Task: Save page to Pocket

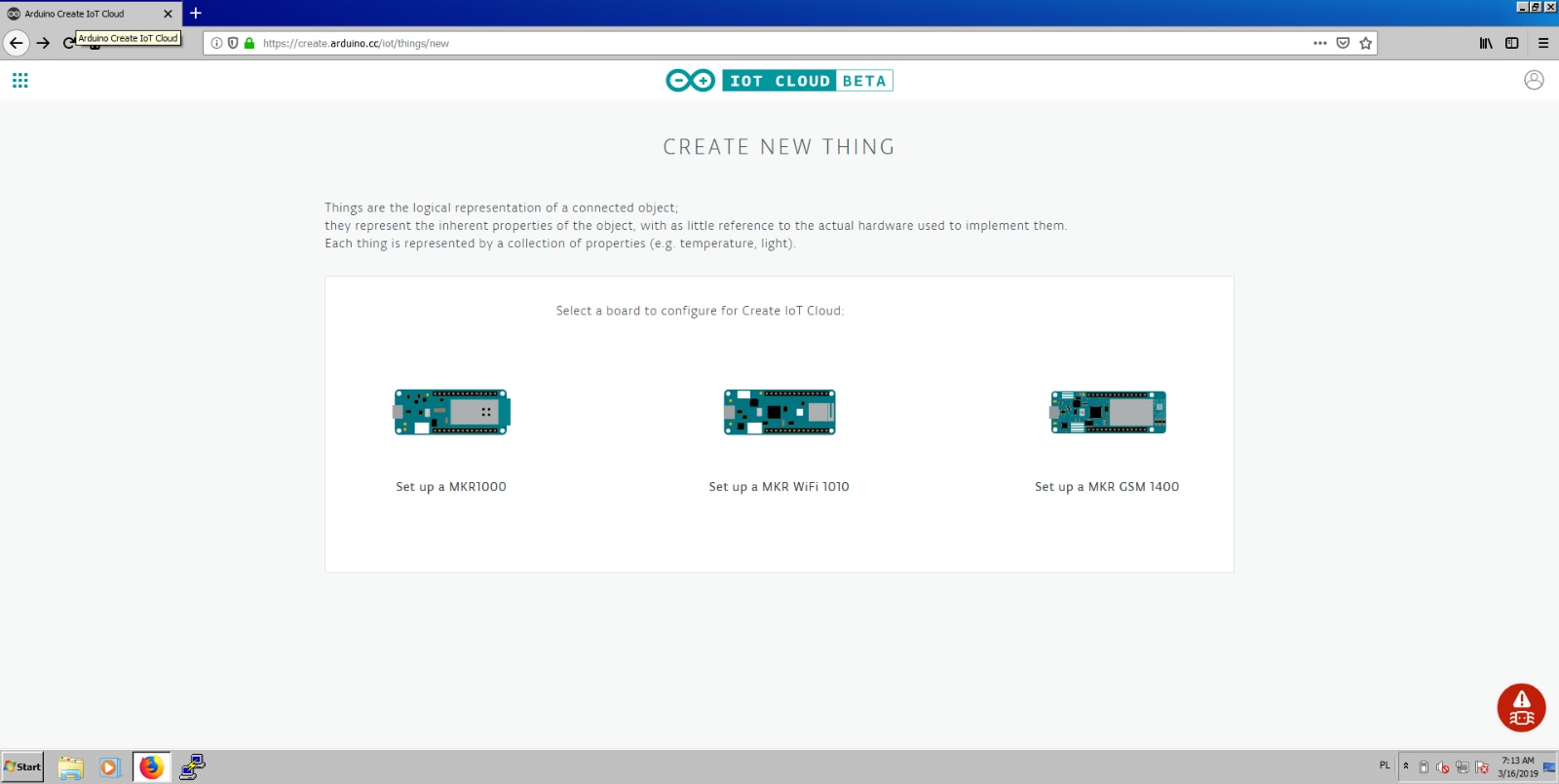Action: coord(1343,43)
